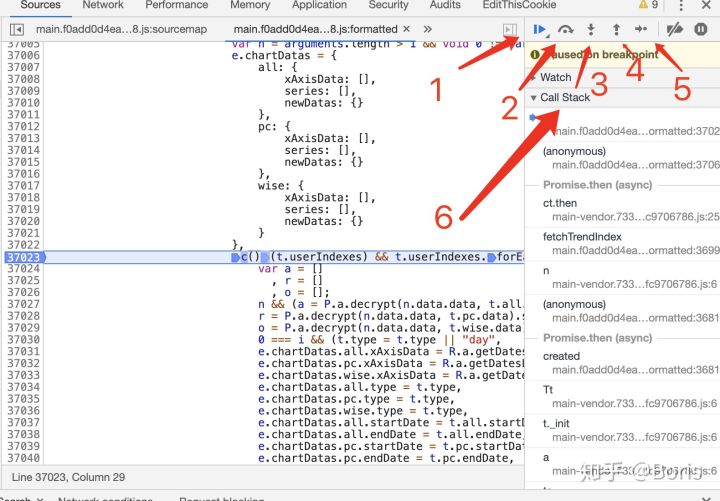Click 'Line 37023, Column 29' status text
The height and width of the screenshot is (501, 720).
[x=68, y=477]
